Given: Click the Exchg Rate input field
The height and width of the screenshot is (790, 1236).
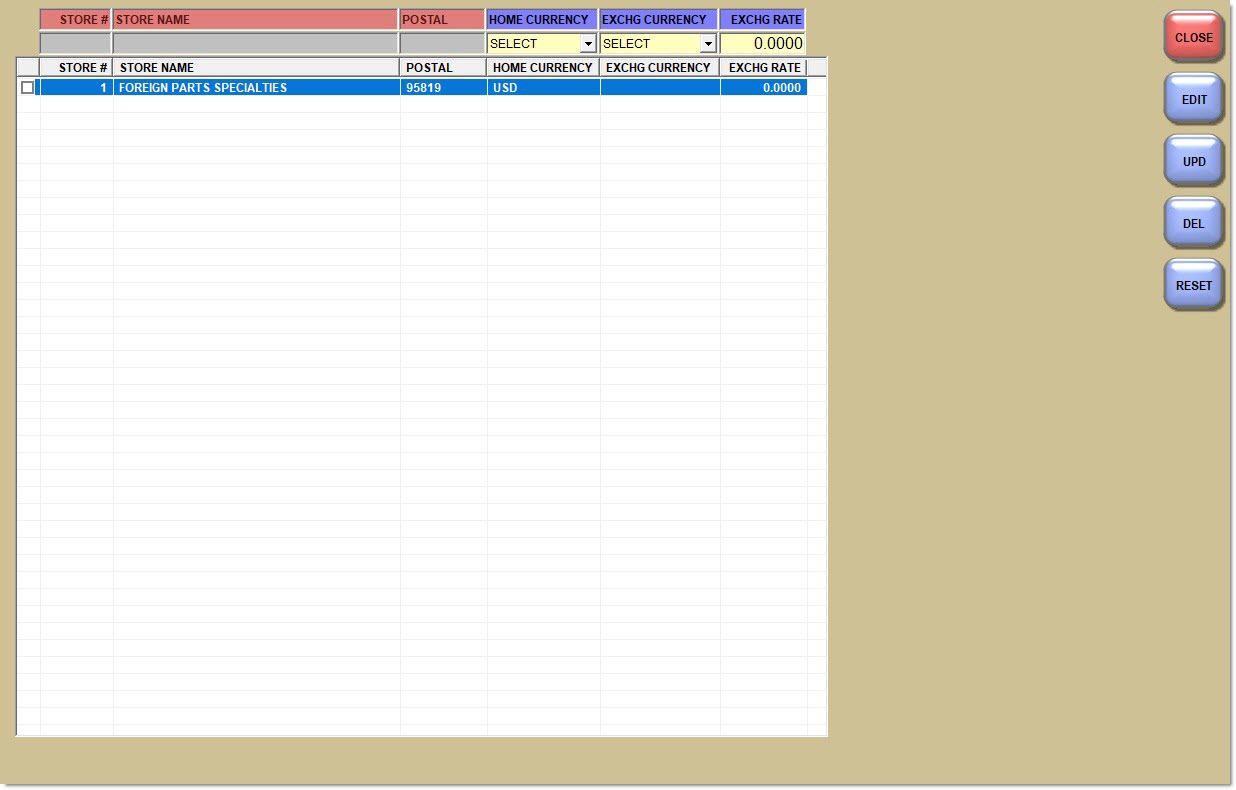Looking at the screenshot, I should tap(762, 44).
